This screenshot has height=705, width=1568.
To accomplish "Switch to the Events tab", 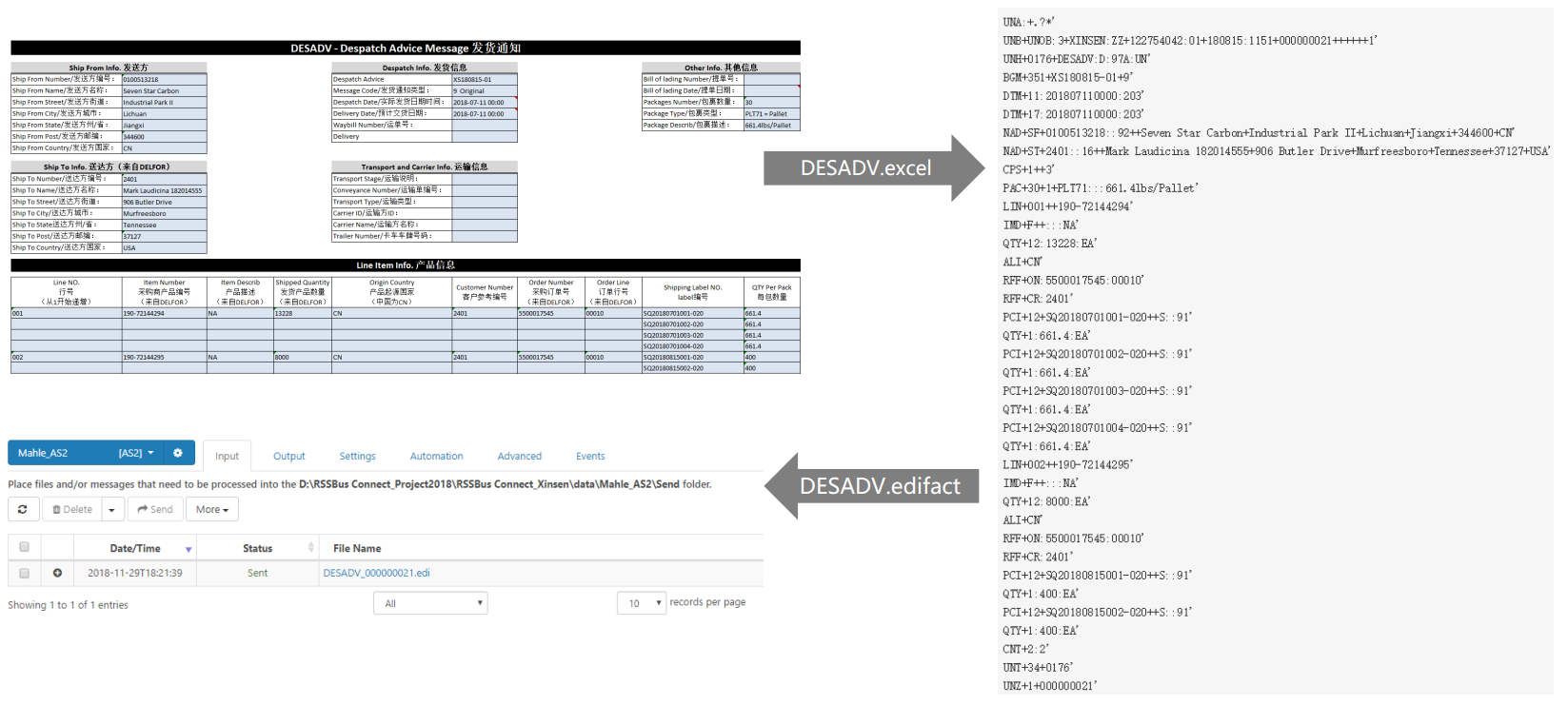I will (590, 456).
